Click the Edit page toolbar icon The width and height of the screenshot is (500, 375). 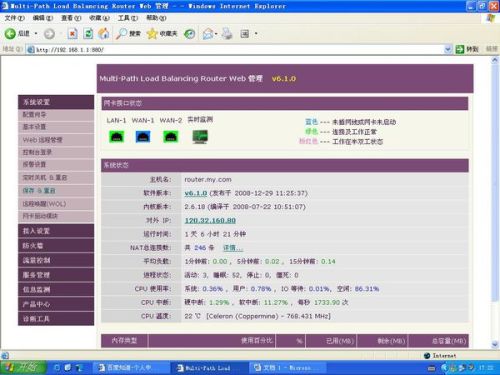245,34
